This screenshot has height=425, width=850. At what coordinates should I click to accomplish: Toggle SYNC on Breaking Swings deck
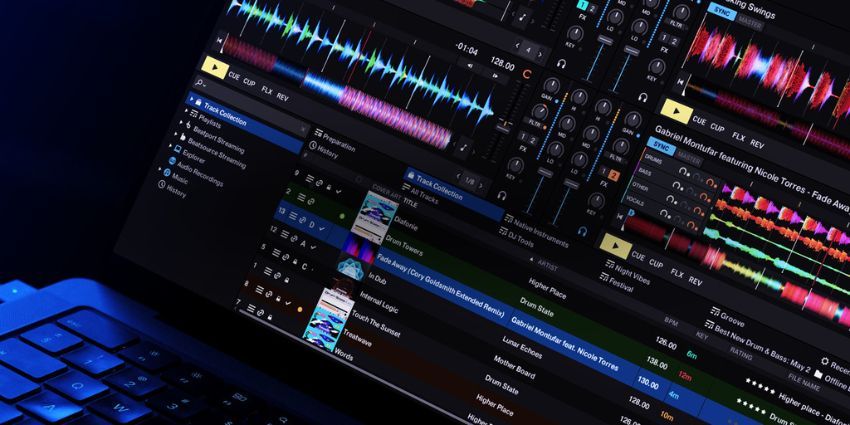(722, 12)
